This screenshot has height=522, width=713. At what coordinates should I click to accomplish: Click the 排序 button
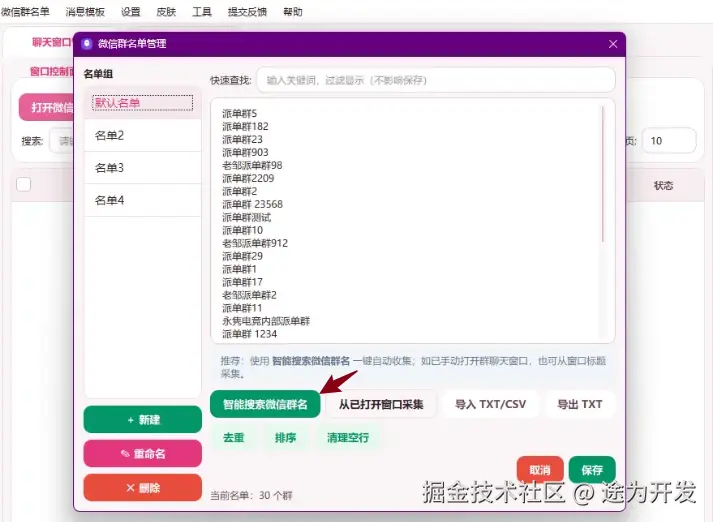pos(286,437)
